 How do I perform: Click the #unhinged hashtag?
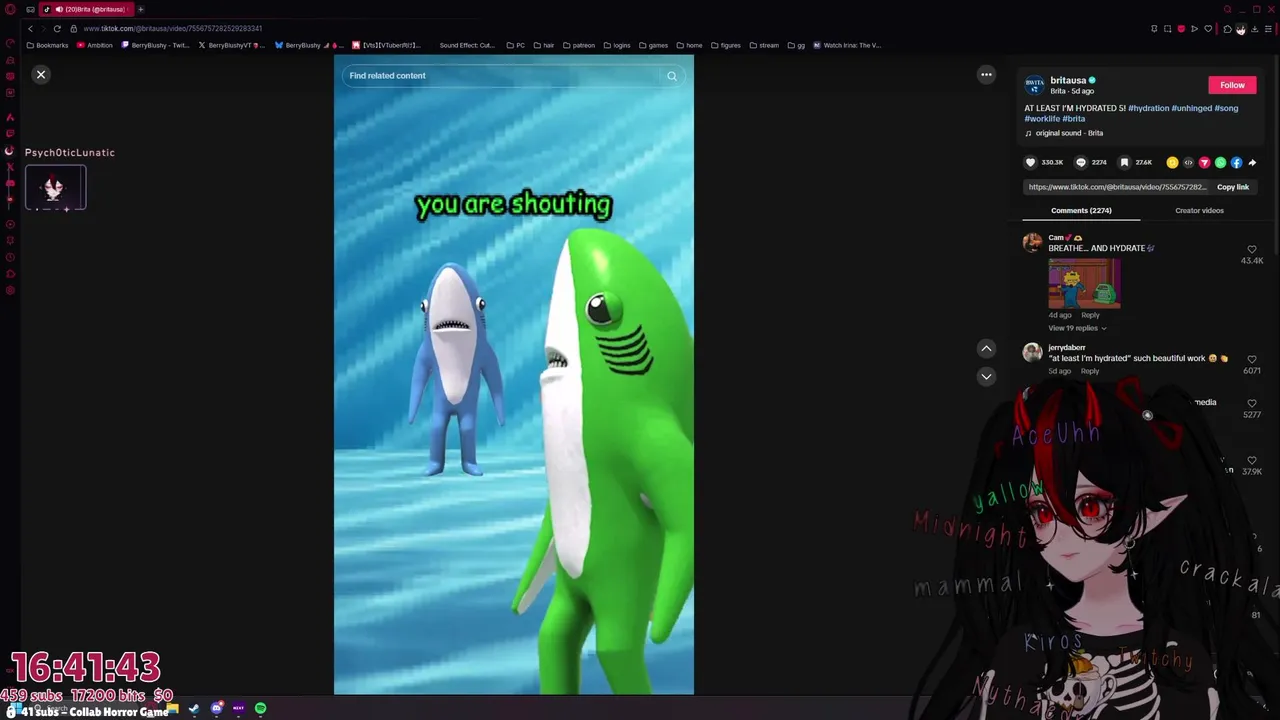1191,108
